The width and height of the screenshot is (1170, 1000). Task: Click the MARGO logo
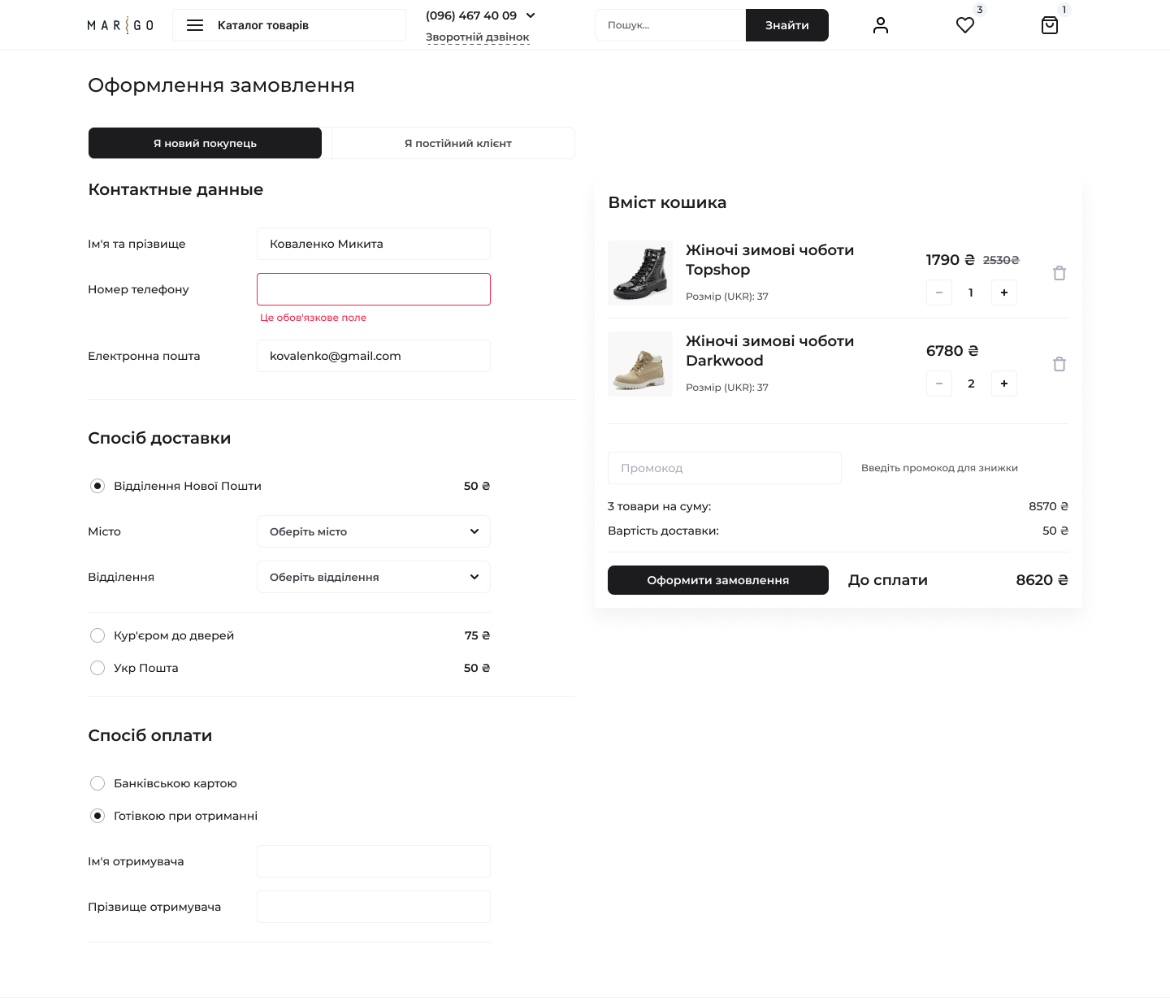(x=120, y=25)
